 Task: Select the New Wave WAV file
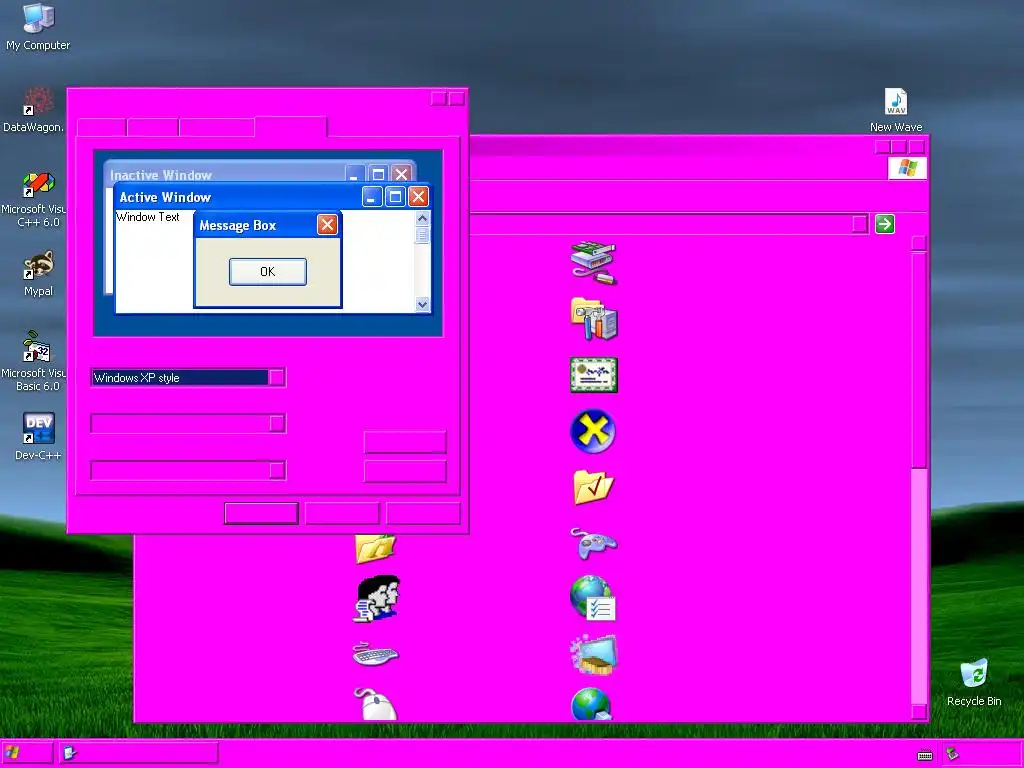[x=895, y=110]
